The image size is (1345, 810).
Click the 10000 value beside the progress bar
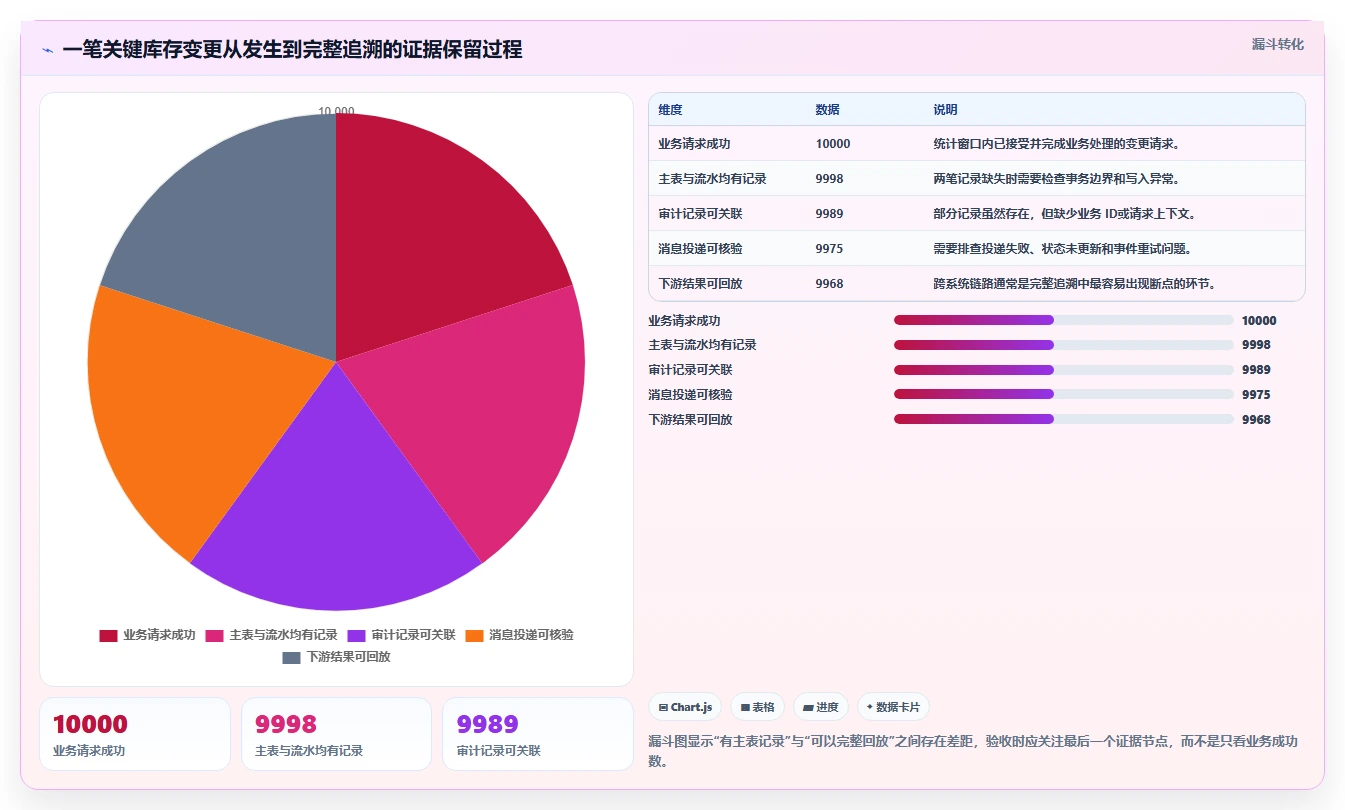(x=1259, y=321)
